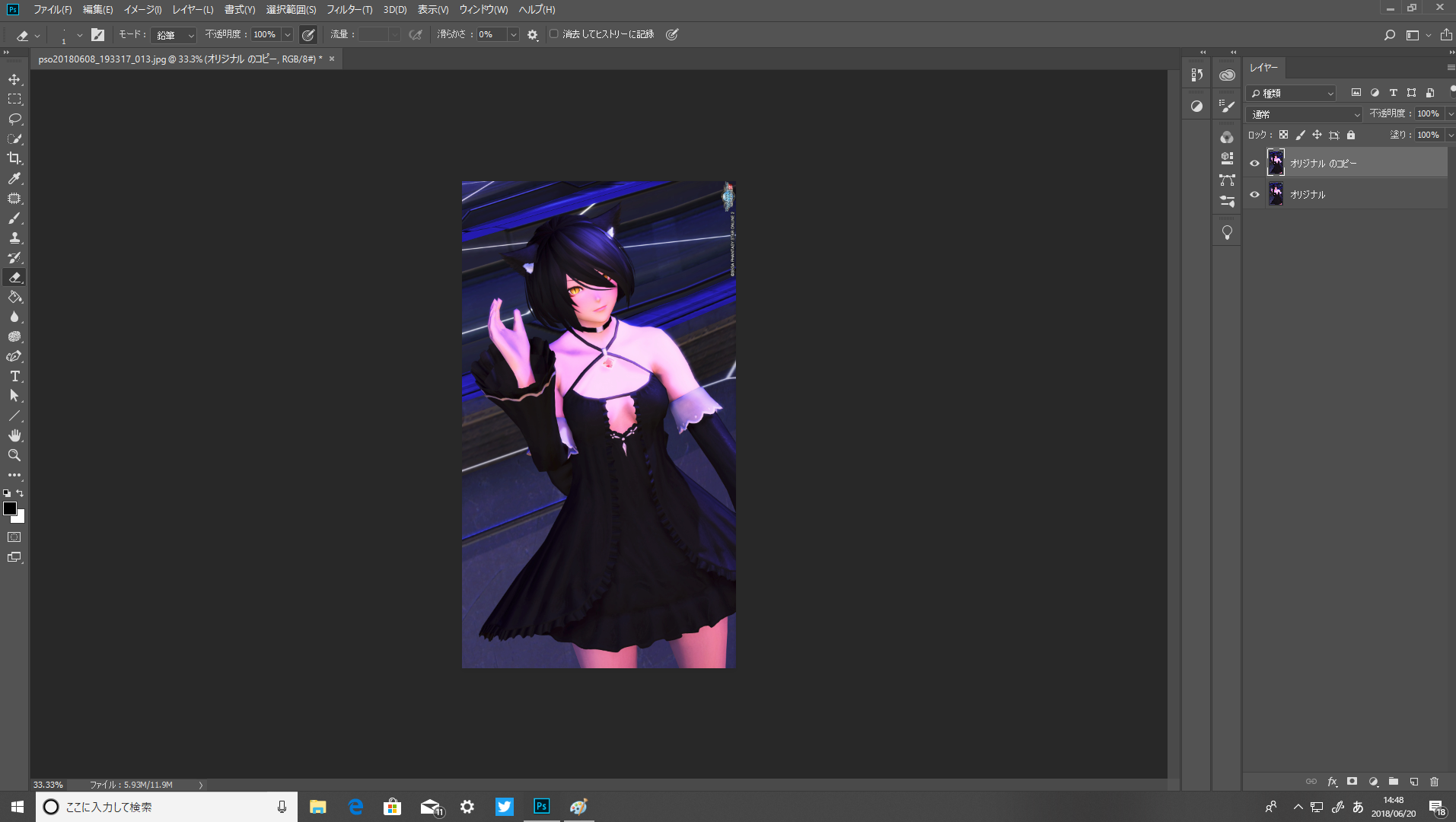Image resolution: width=1456 pixels, height=822 pixels.
Task: Toggle the brush settings panel button
Action: 97,34
